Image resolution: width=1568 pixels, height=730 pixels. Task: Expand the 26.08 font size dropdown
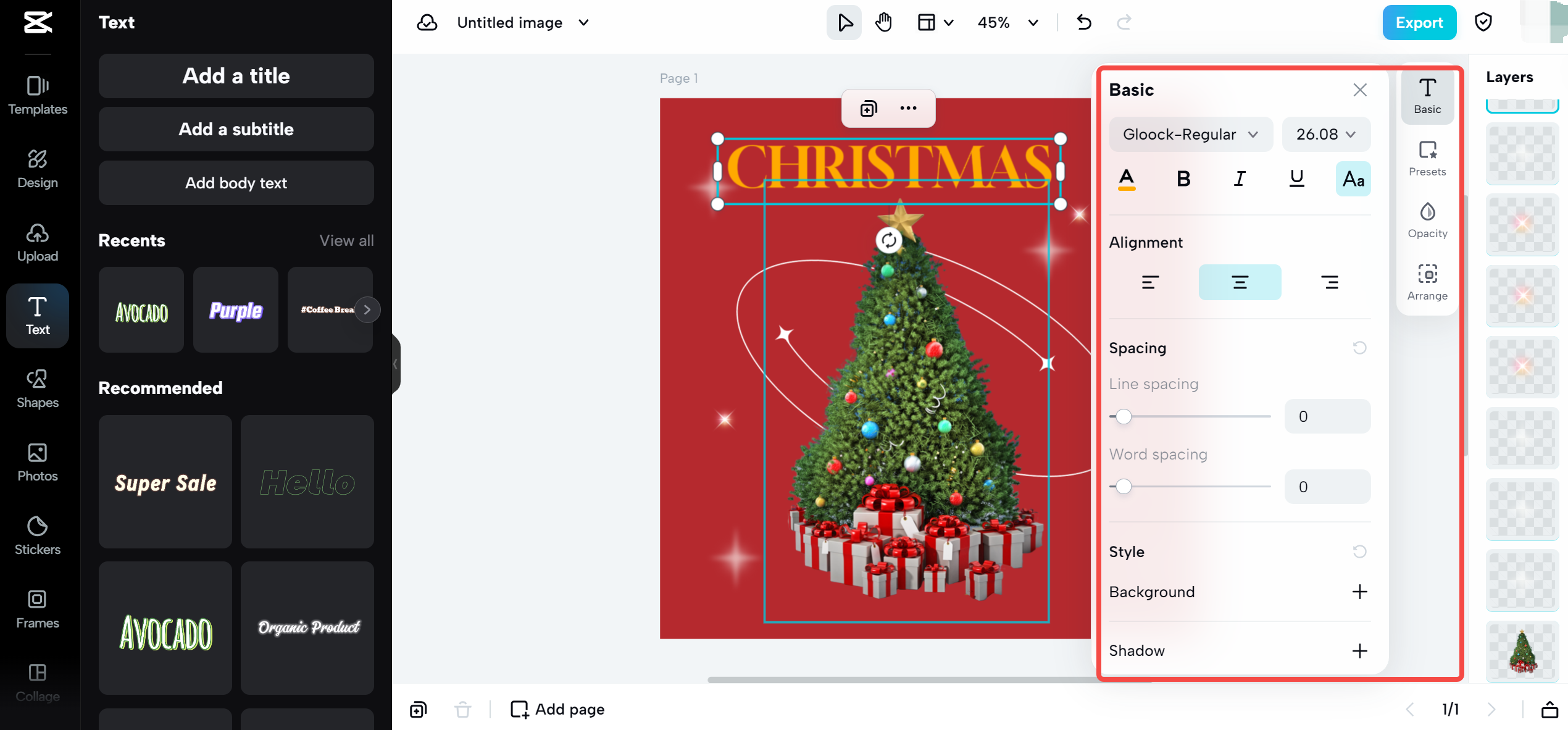click(x=1325, y=134)
